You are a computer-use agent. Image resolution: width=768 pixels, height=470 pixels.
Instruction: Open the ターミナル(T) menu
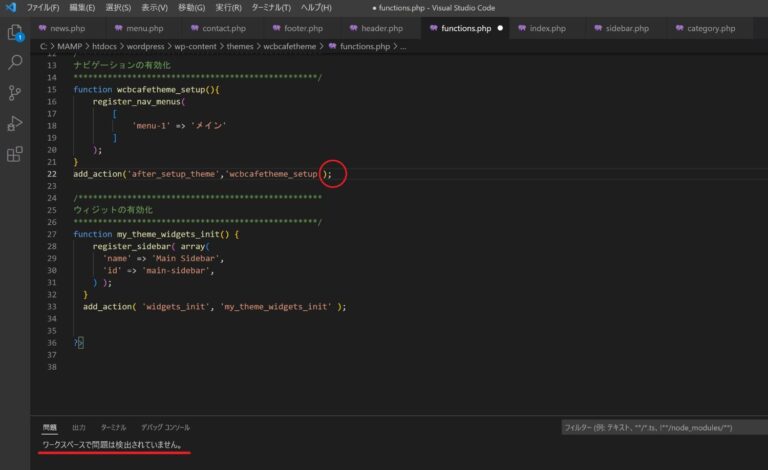271,8
